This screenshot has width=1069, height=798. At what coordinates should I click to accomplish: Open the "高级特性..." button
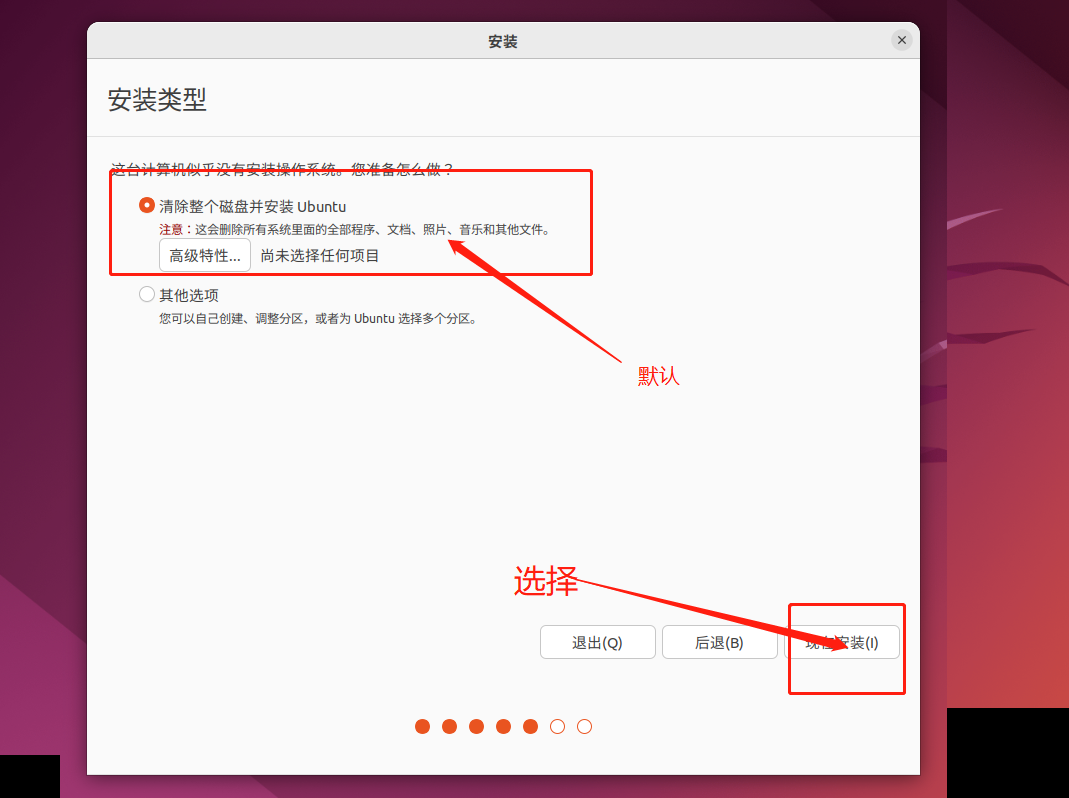coord(205,255)
